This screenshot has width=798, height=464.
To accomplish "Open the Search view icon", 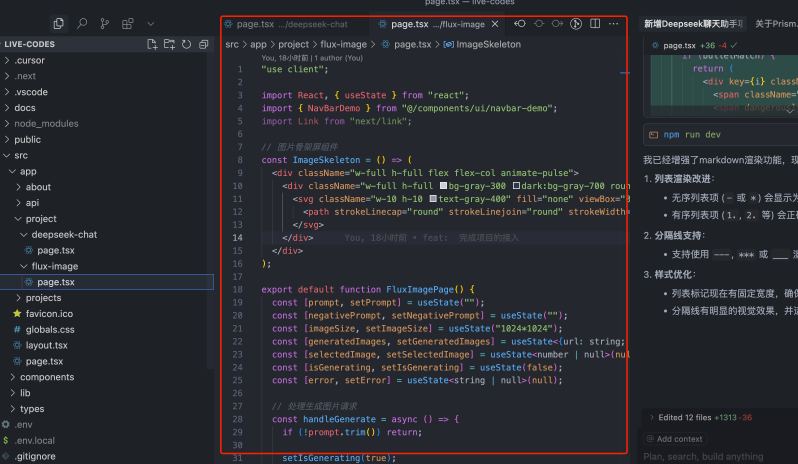I will coord(82,23).
